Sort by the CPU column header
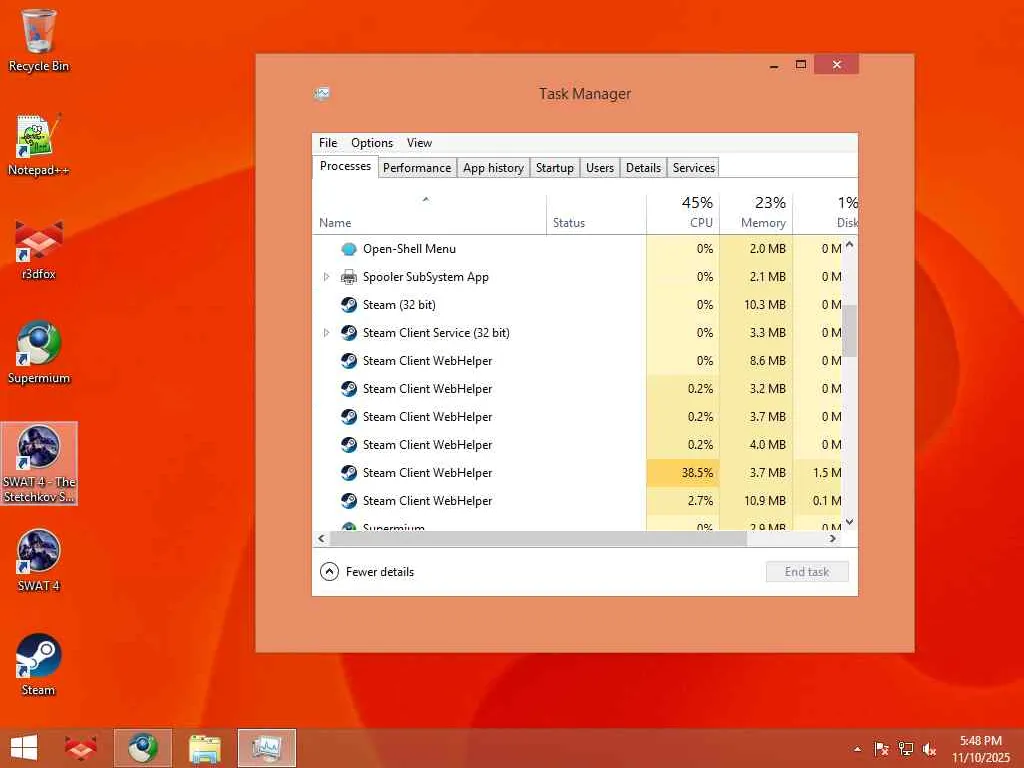This screenshot has height=768, width=1024. pyautogui.click(x=683, y=214)
